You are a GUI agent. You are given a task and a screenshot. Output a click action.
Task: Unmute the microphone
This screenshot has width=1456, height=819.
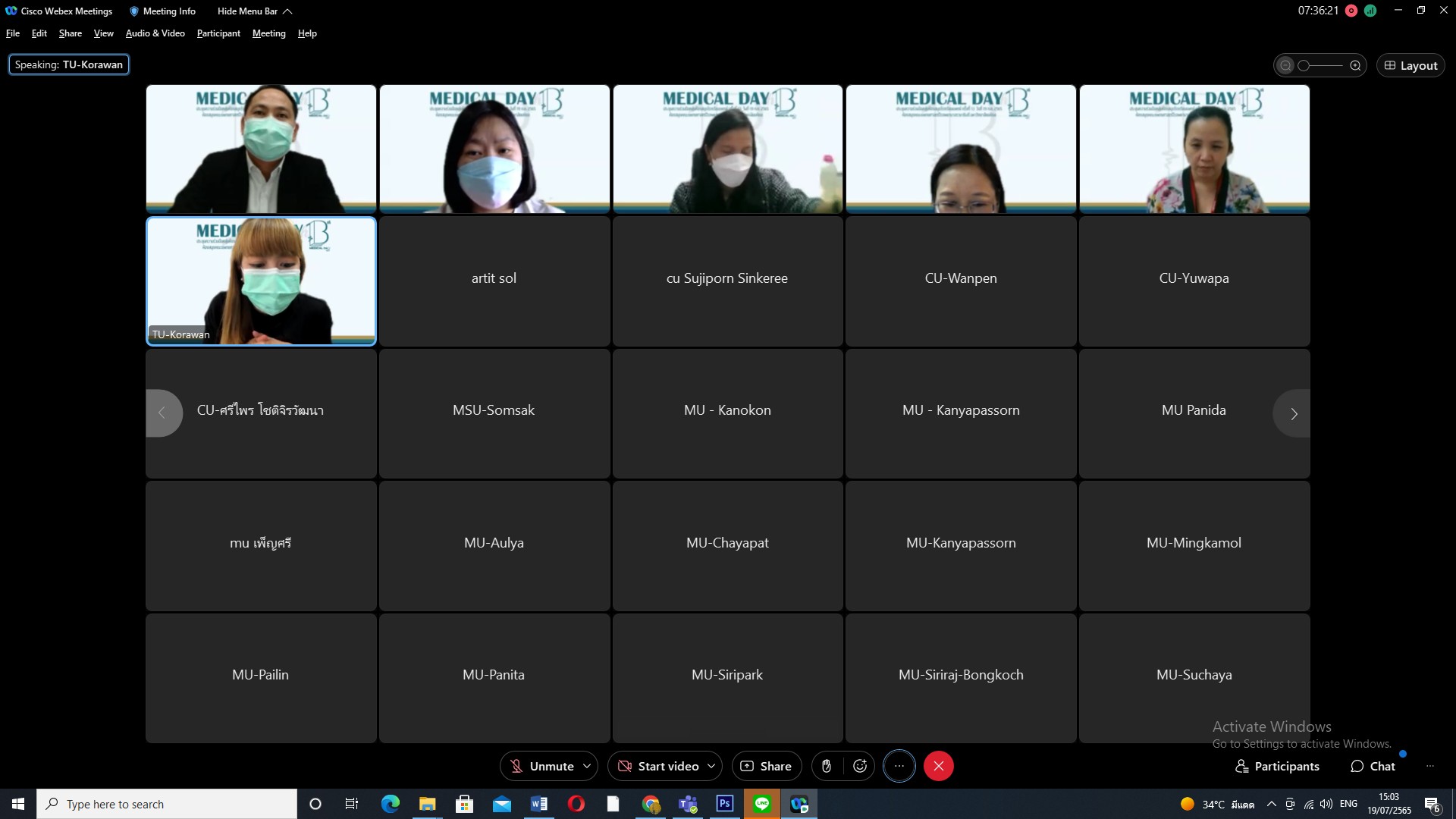coord(541,766)
